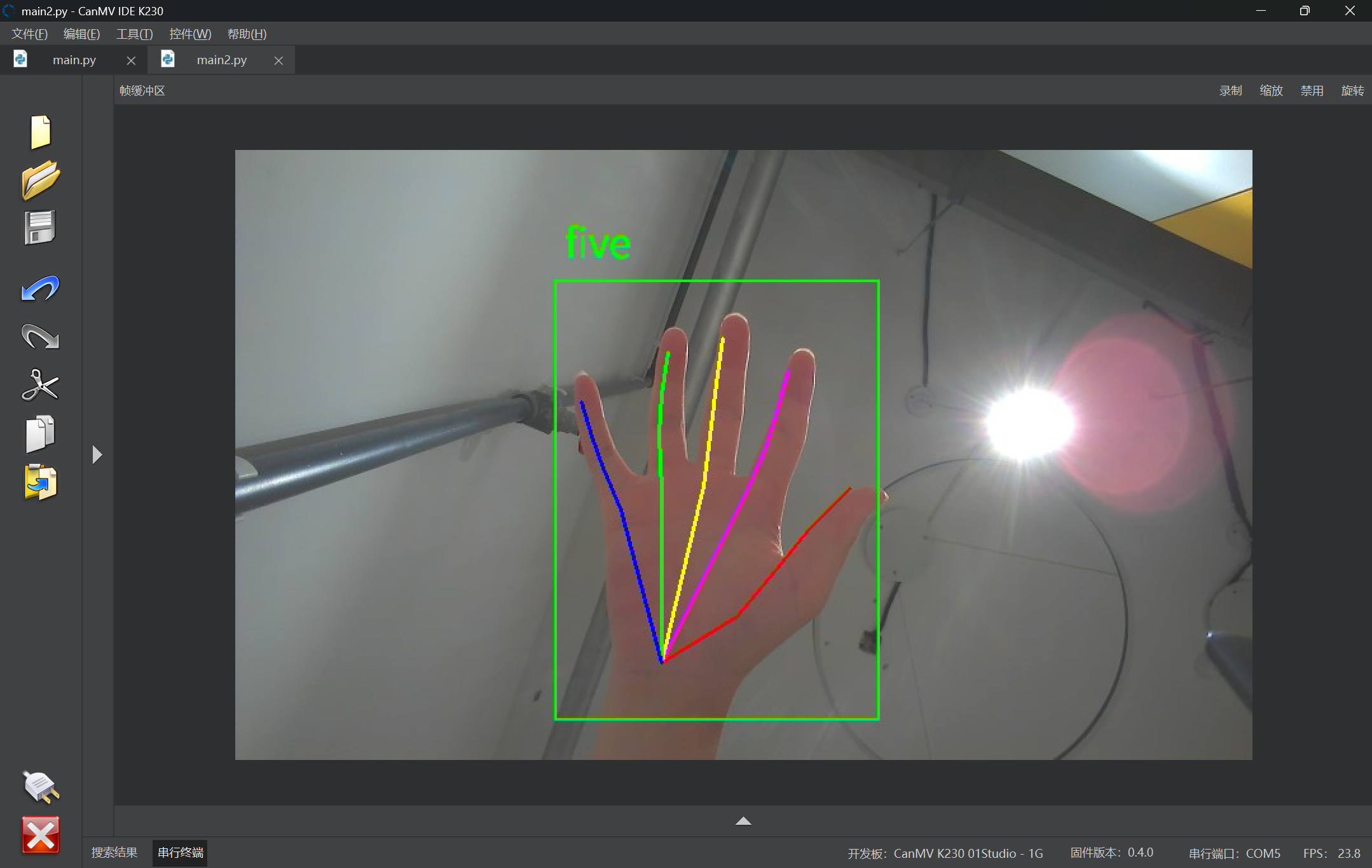The width and height of the screenshot is (1372, 868).
Task: Close the main2.py tab
Action: (278, 60)
